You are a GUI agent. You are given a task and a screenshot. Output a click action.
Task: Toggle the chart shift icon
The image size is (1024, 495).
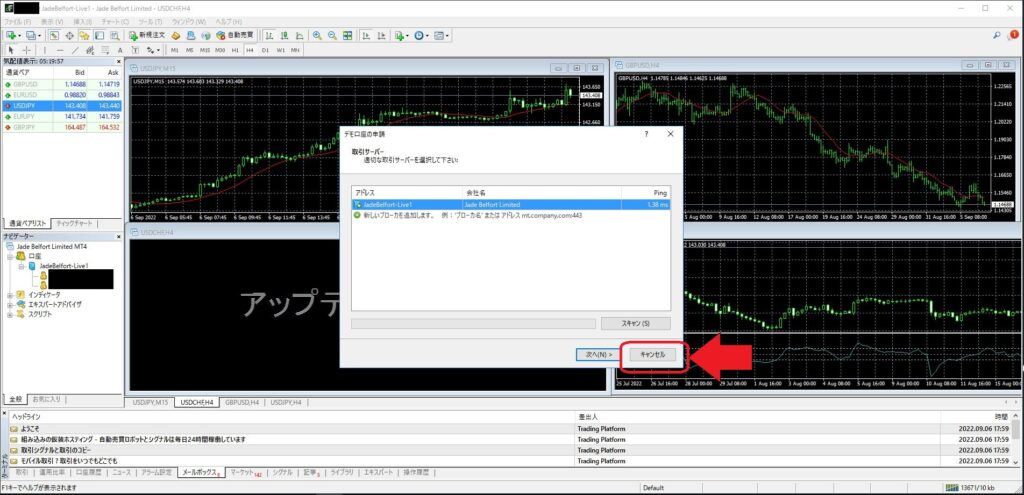tap(381, 35)
